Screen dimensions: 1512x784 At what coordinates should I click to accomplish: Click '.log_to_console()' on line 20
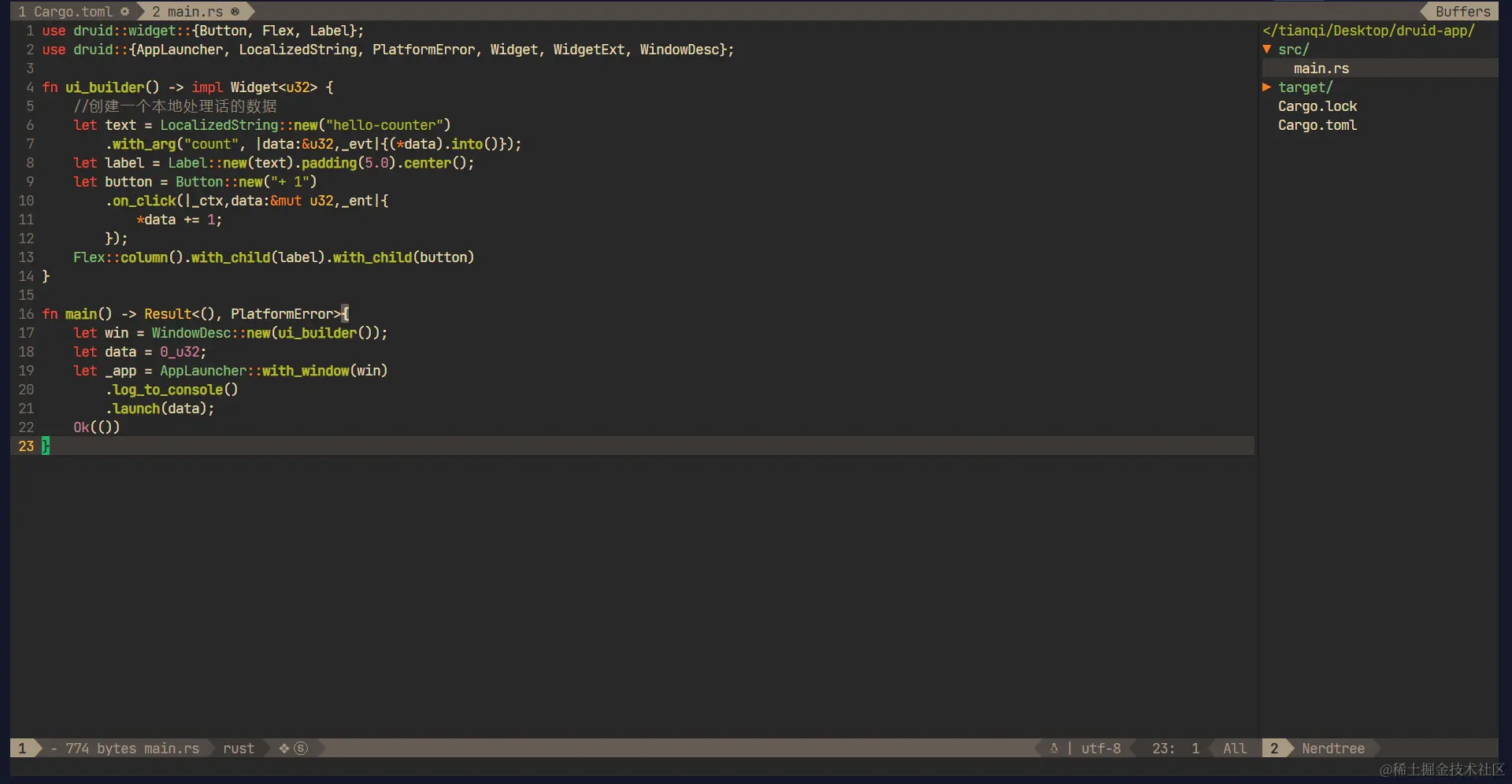(172, 390)
